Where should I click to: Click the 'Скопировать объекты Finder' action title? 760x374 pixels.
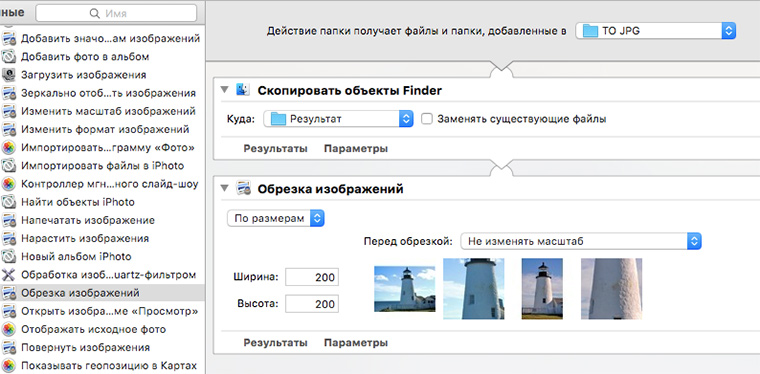pyautogui.click(x=349, y=91)
